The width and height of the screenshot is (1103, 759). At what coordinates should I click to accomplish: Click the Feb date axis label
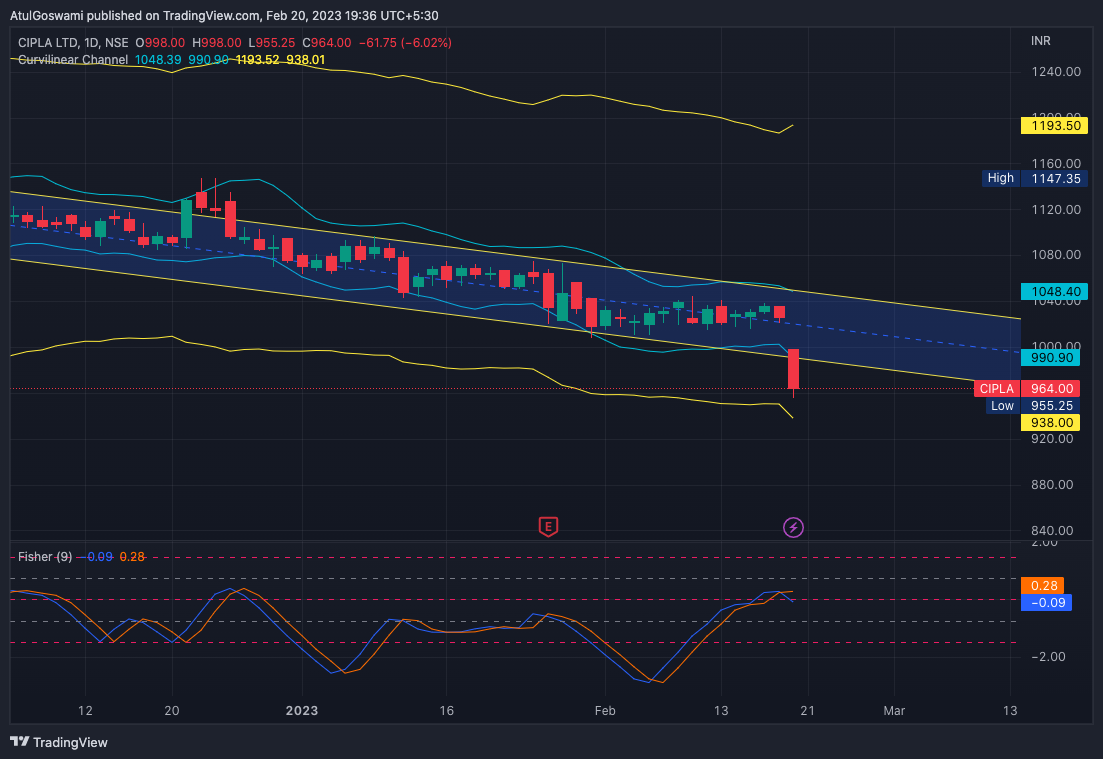[605, 710]
